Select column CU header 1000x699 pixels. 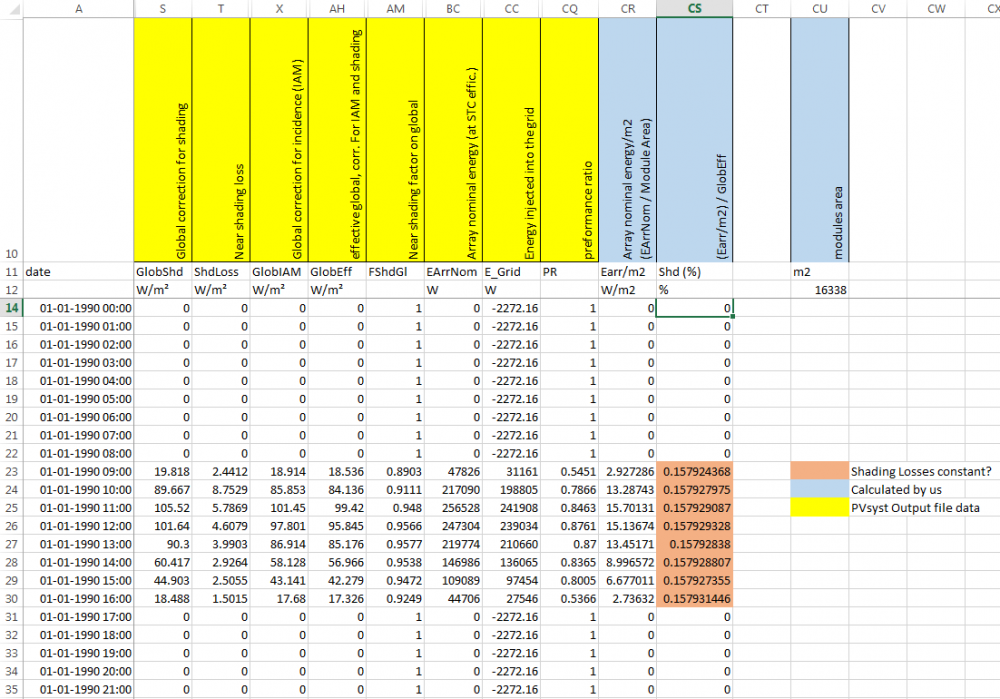point(819,8)
